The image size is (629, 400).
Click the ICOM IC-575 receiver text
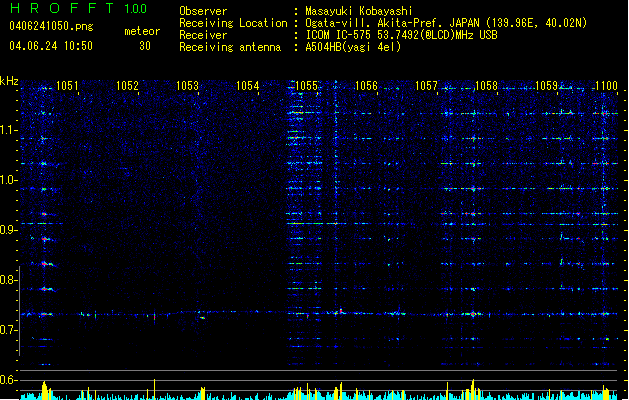coord(401,35)
